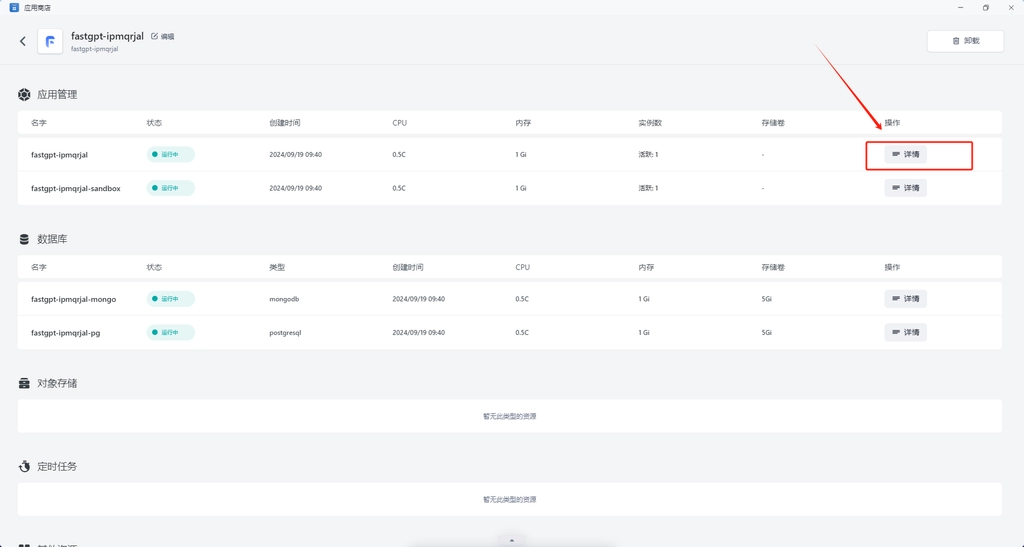Viewport: 1024px width, 547px height.
Task: Open 详情 for fastgpt-ipmqrjal-sandbox row
Action: [x=906, y=188]
